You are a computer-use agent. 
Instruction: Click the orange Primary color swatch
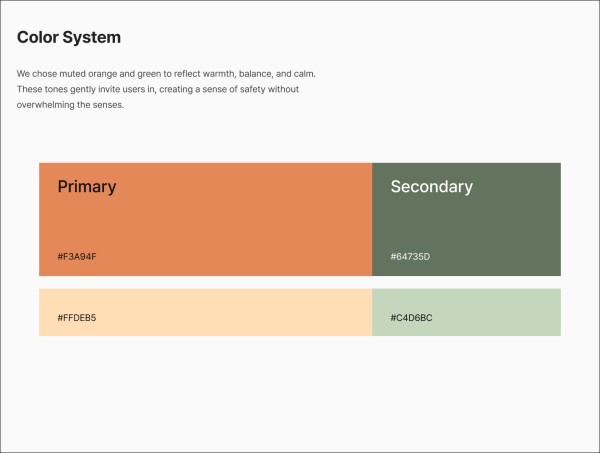[205, 220]
